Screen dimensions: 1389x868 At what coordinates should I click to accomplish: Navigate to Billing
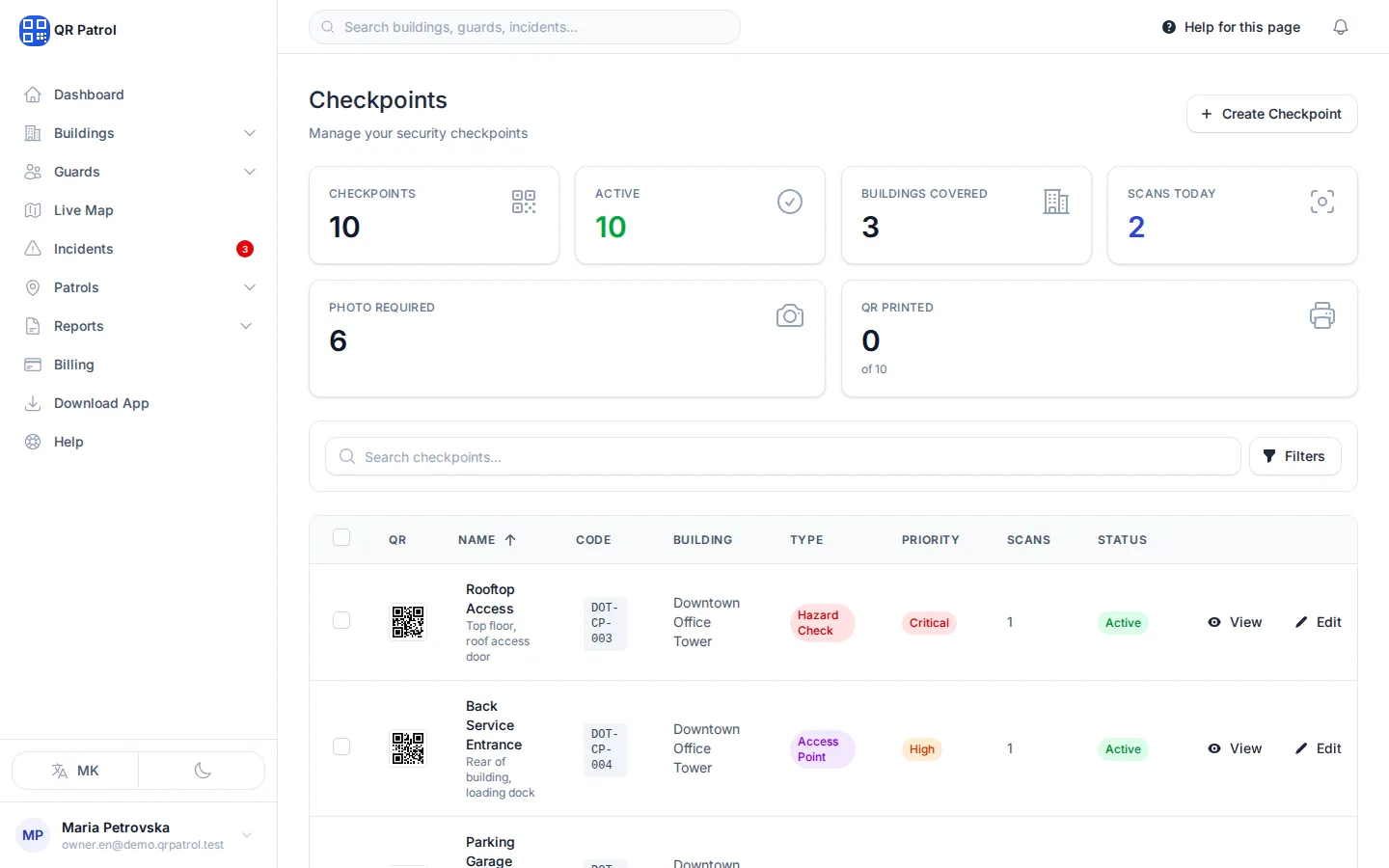pos(139,365)
